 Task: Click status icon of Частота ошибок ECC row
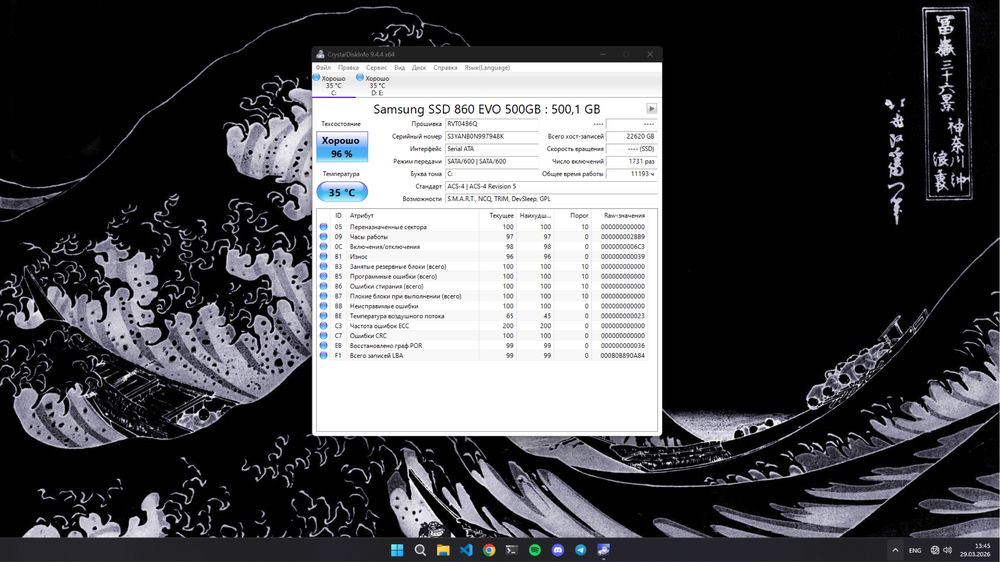[x=323, y=326]
